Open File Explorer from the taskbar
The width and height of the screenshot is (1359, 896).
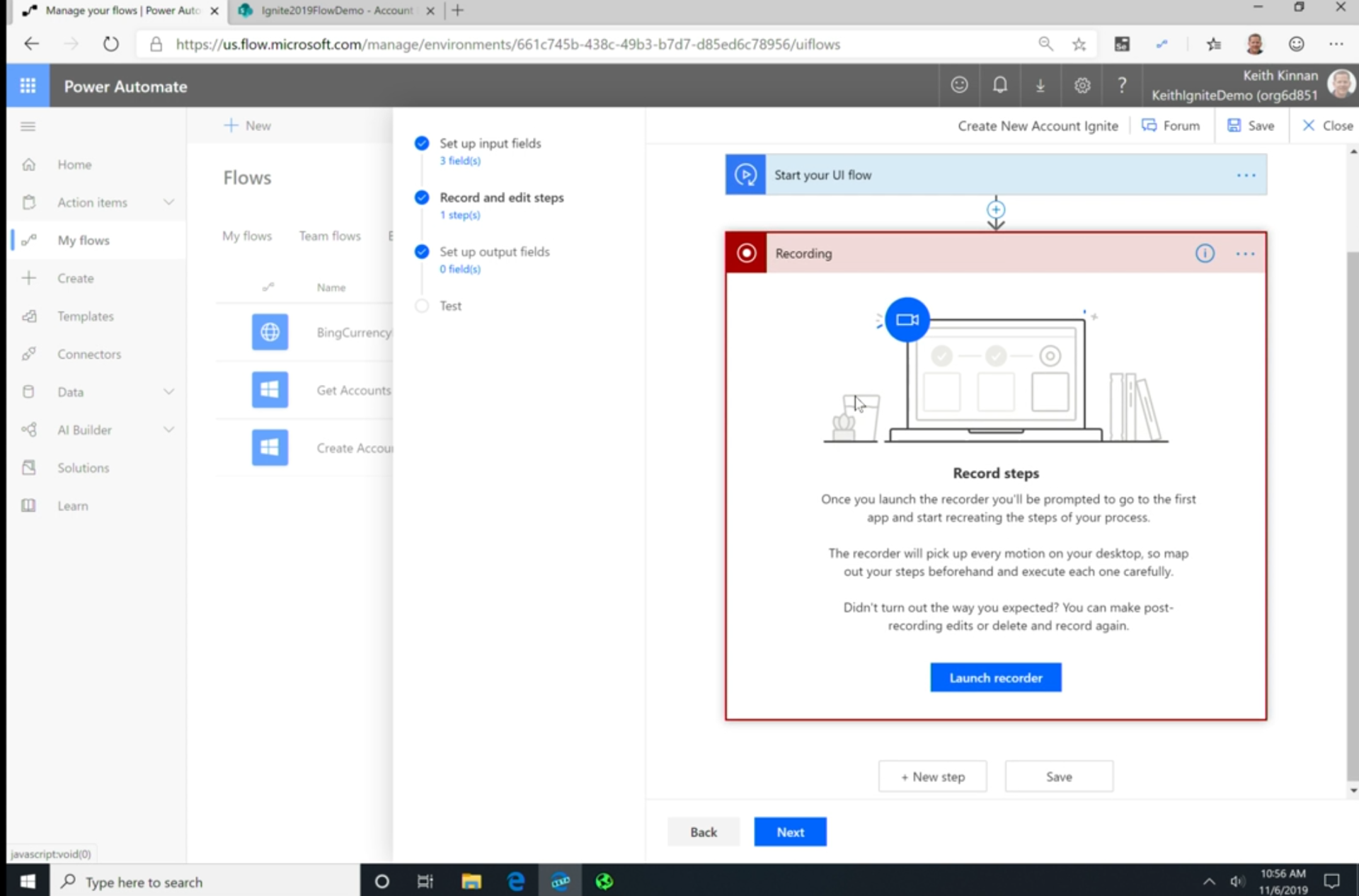[471, 881]
